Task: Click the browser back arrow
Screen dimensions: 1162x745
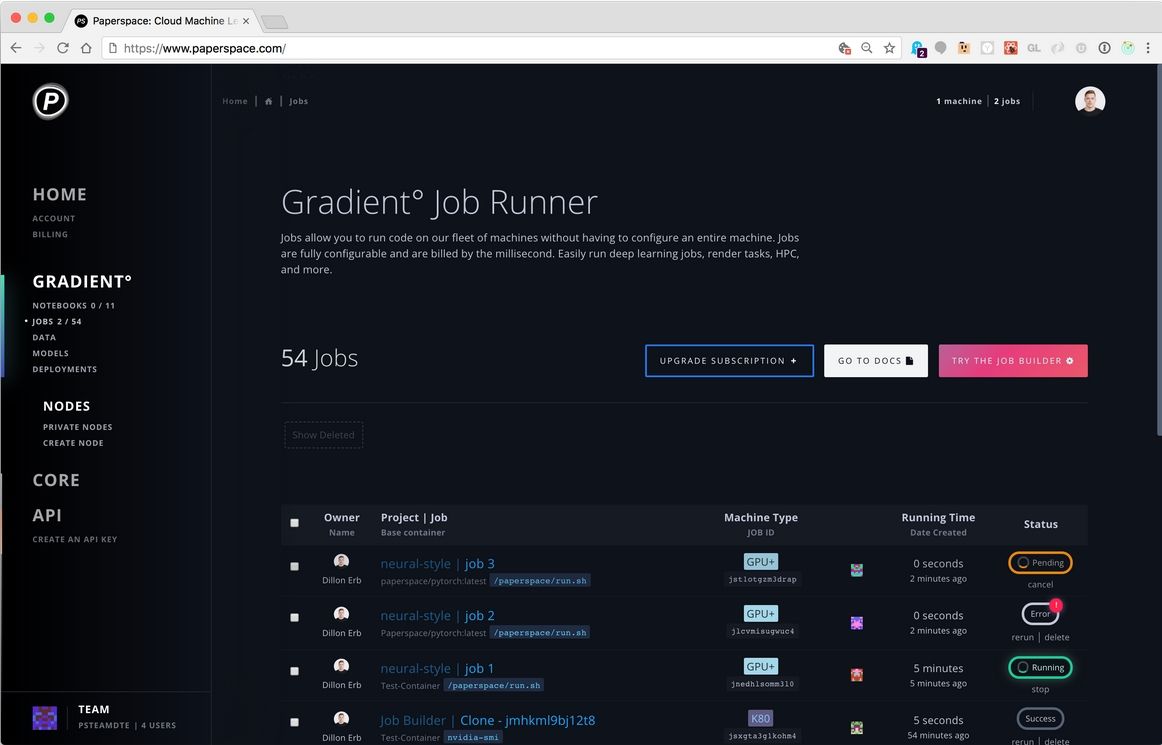Action: [16, 48]
